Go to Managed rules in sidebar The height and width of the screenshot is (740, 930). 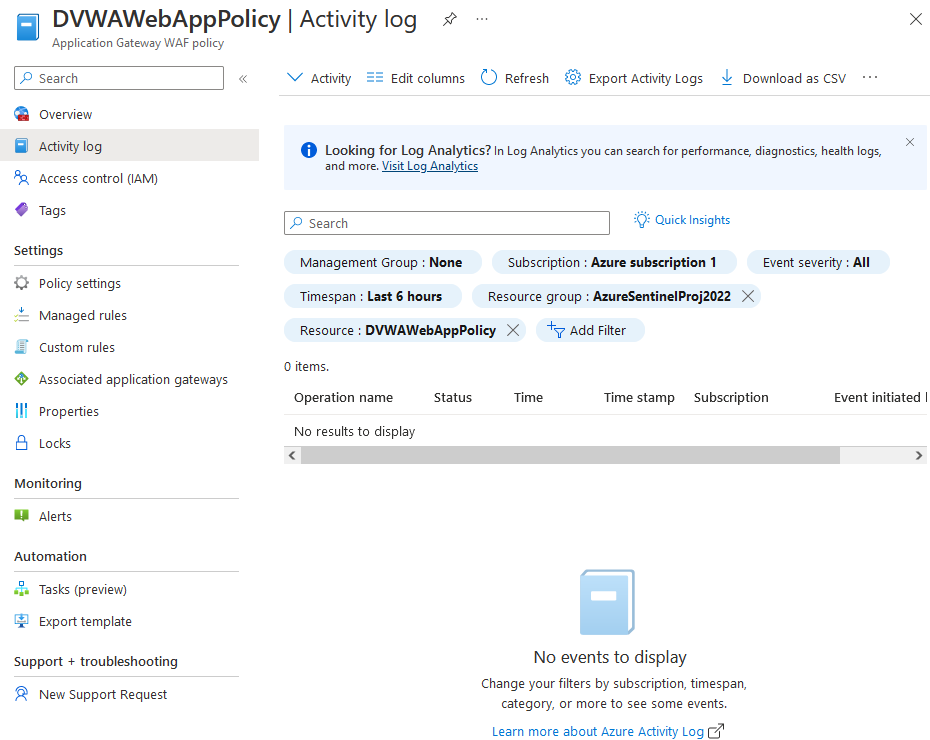pyautogui.click(x=82, y=315)
